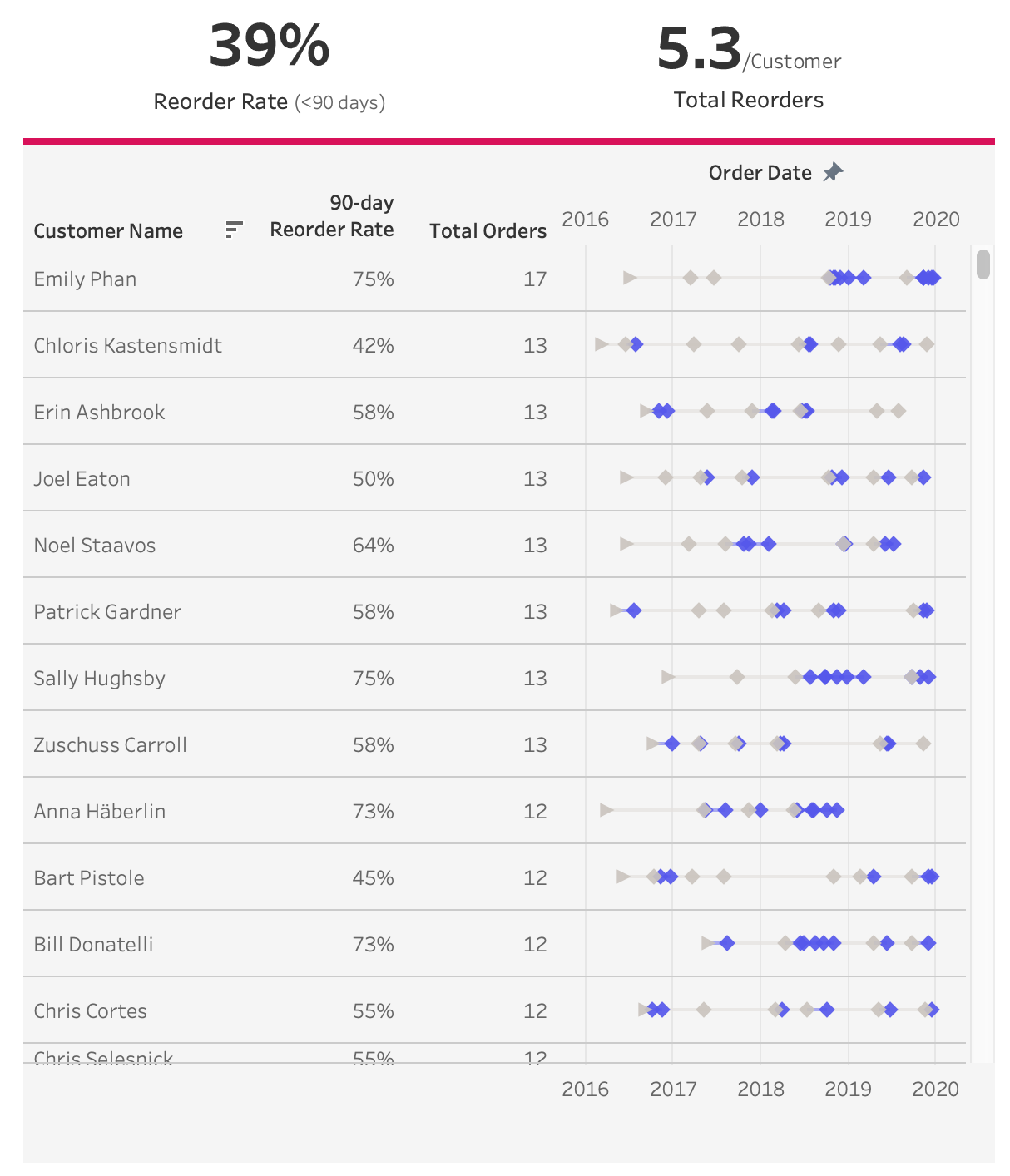
Task: Click the sort icon beside Customer Name
Action: [234, 230]
